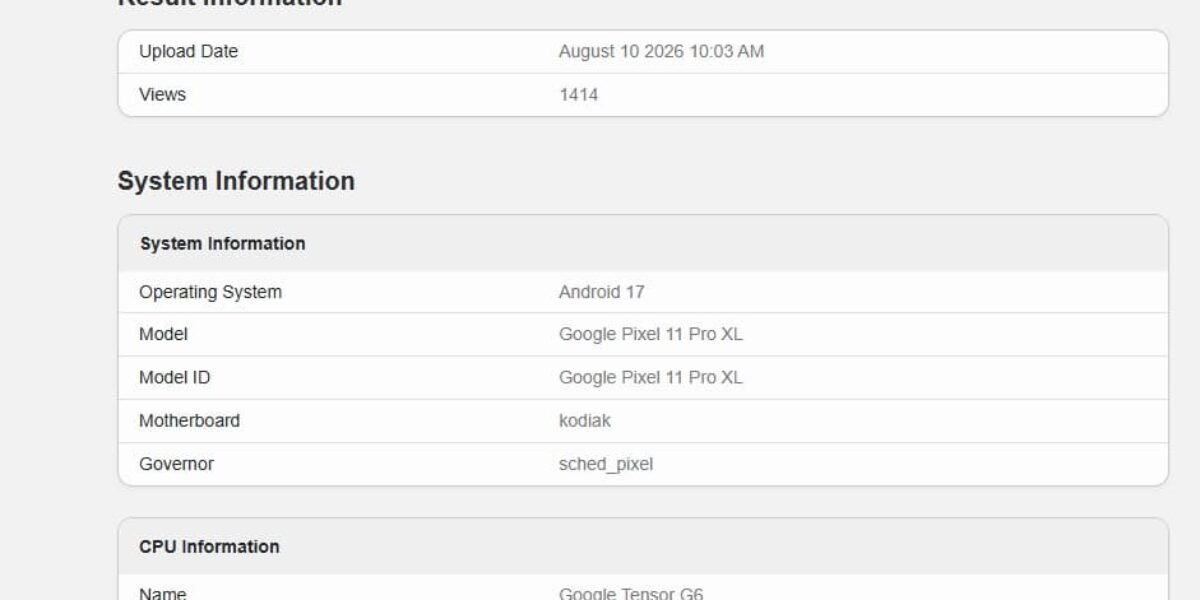Click the views count 1414
This screenshot has width=1200, height=600.
(578, 95)
